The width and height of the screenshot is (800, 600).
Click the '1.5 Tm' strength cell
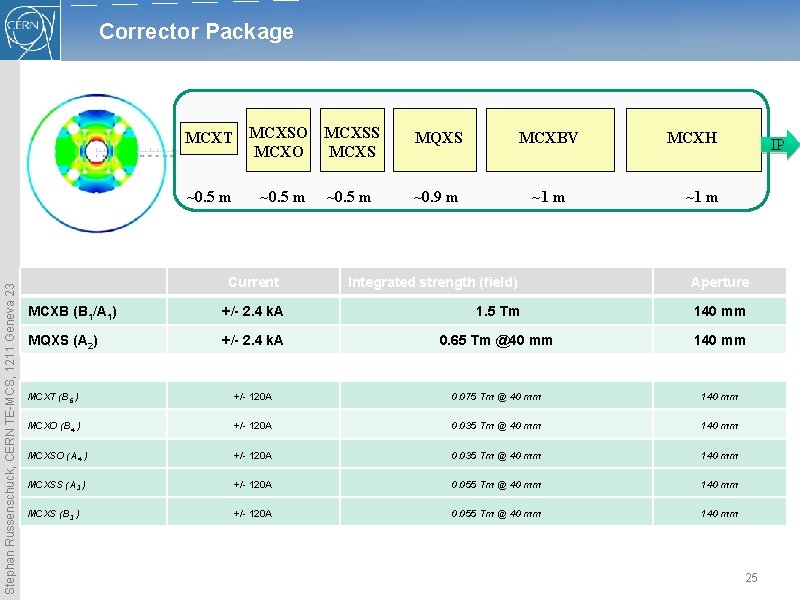(x=496, y=311)
